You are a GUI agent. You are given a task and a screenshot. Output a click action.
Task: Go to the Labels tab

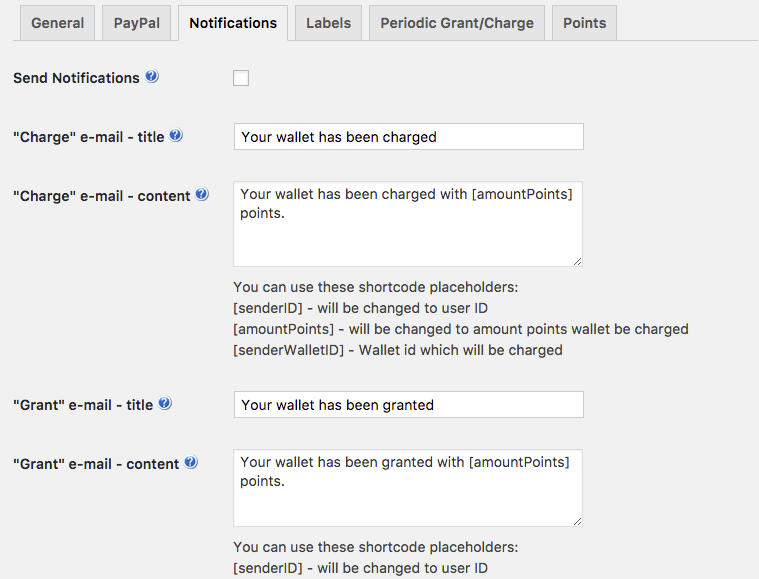point(328,23)
